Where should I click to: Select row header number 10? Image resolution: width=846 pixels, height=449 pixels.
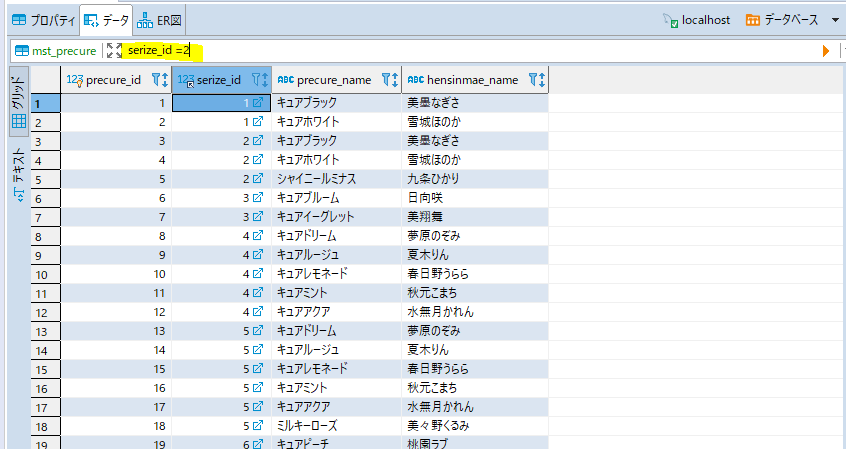pos(46,275)
